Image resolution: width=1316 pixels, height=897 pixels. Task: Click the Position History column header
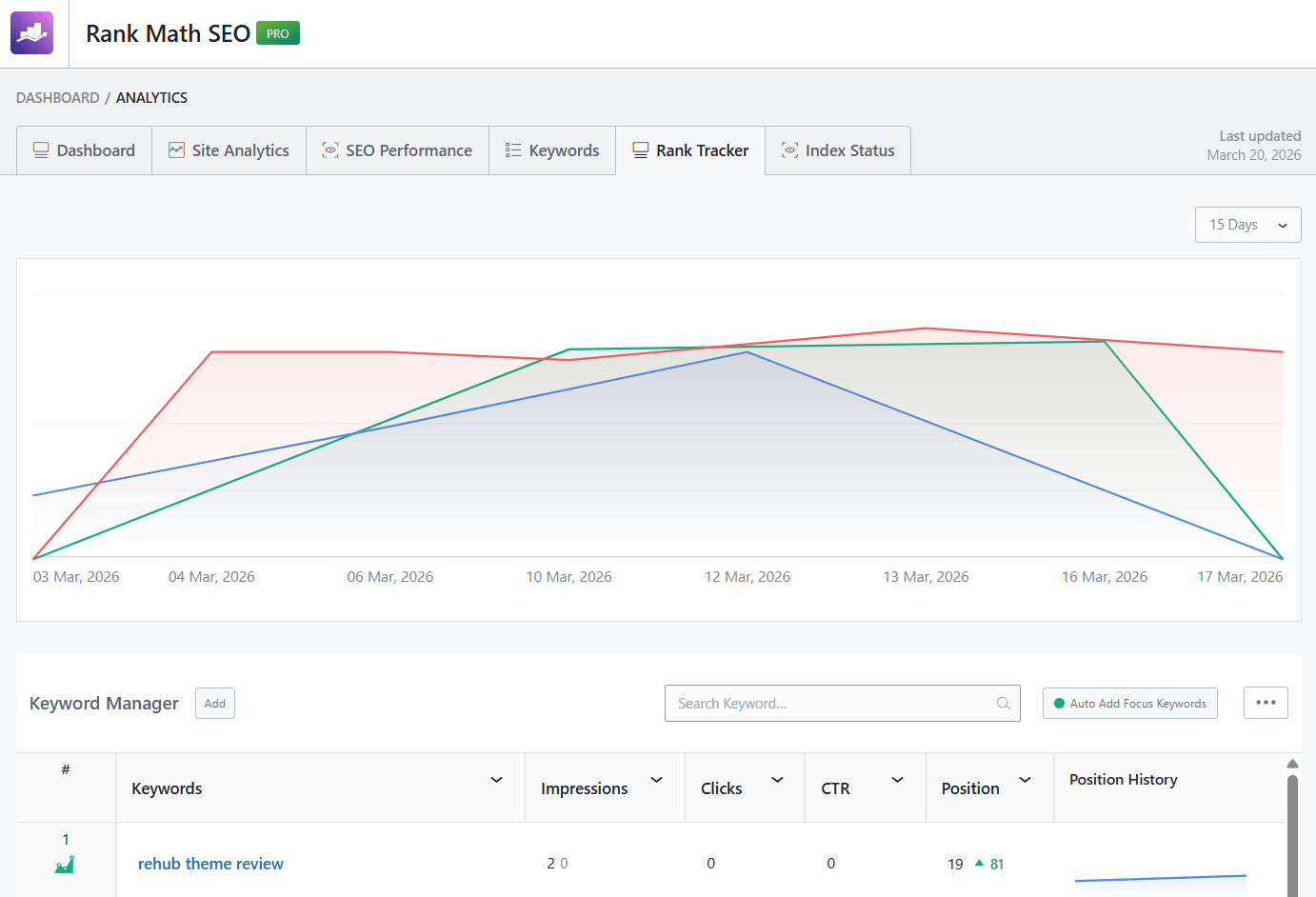[x=1124, y=780]
